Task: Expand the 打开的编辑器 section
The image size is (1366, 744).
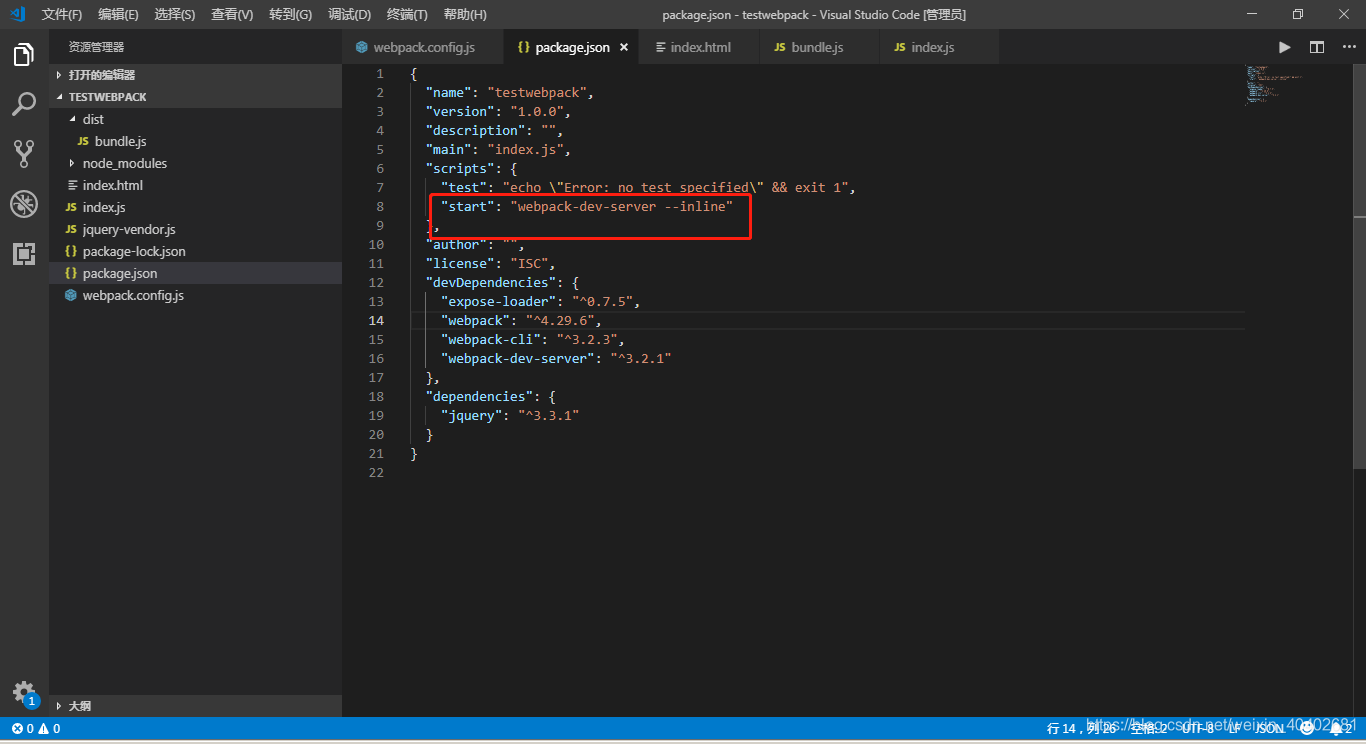Action: tap(196, 75)
